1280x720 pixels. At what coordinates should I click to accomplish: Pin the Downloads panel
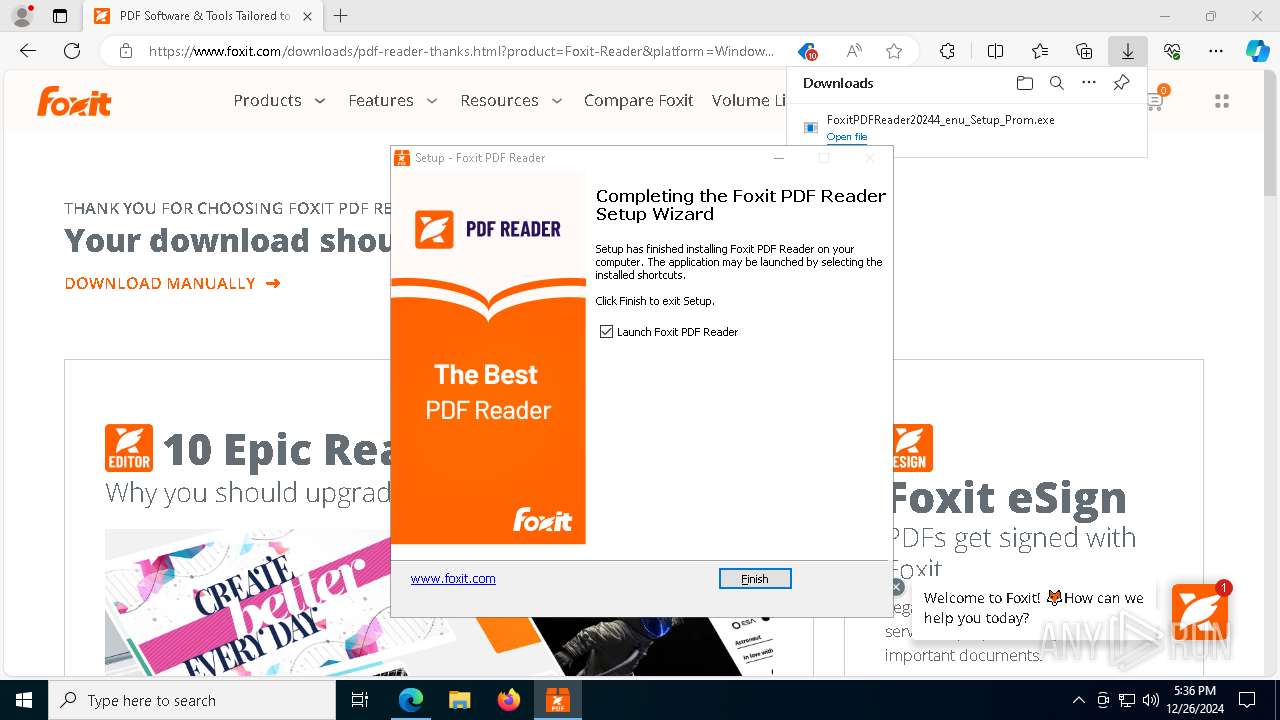[x=1121, y=83]
